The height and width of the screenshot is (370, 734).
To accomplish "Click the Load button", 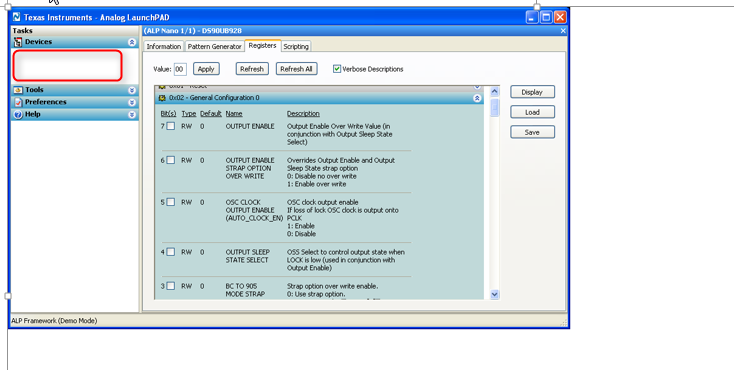I will pyautogui.click(x=532, y=112).
